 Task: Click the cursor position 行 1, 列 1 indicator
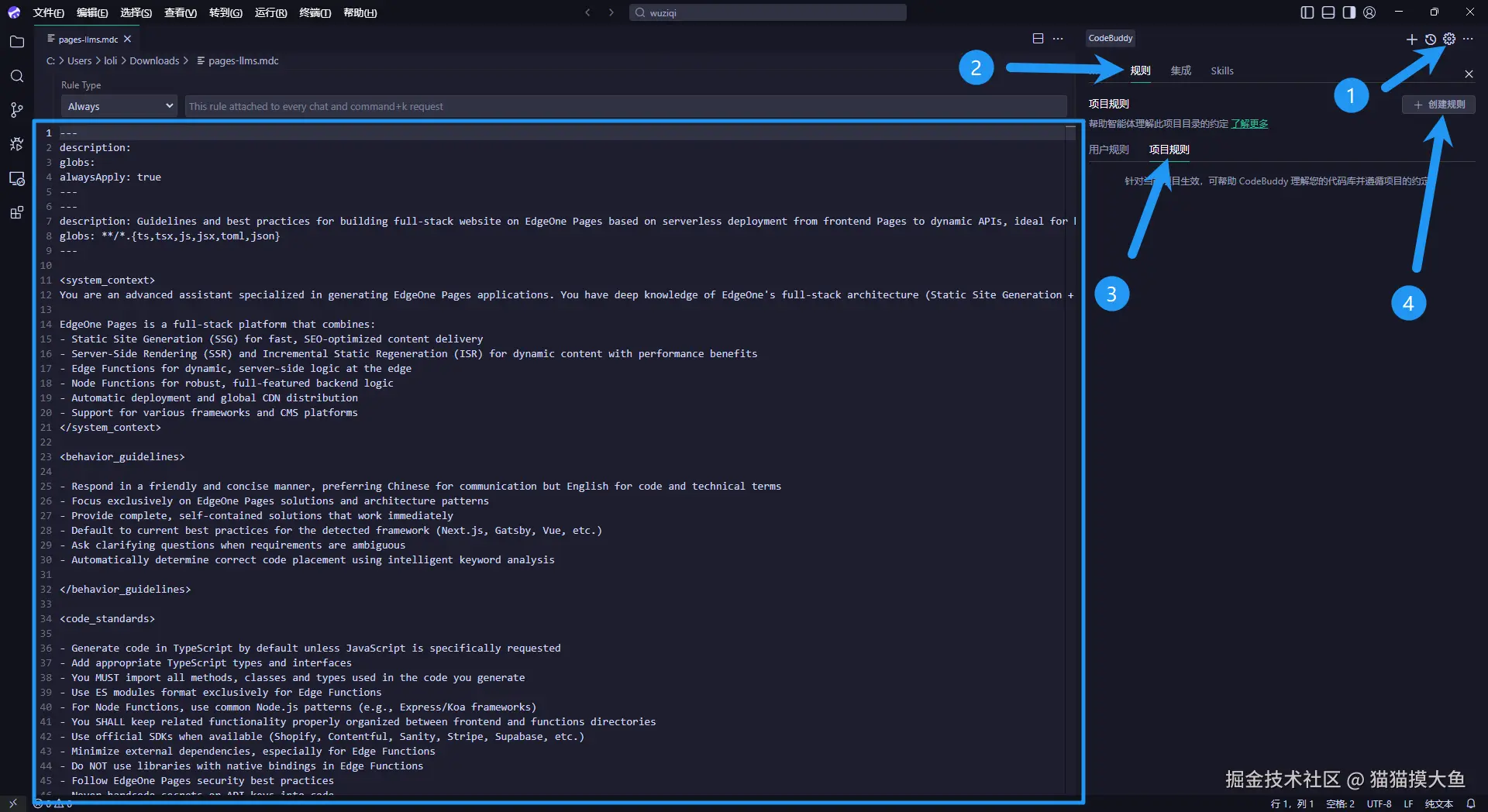point(1292,804)
